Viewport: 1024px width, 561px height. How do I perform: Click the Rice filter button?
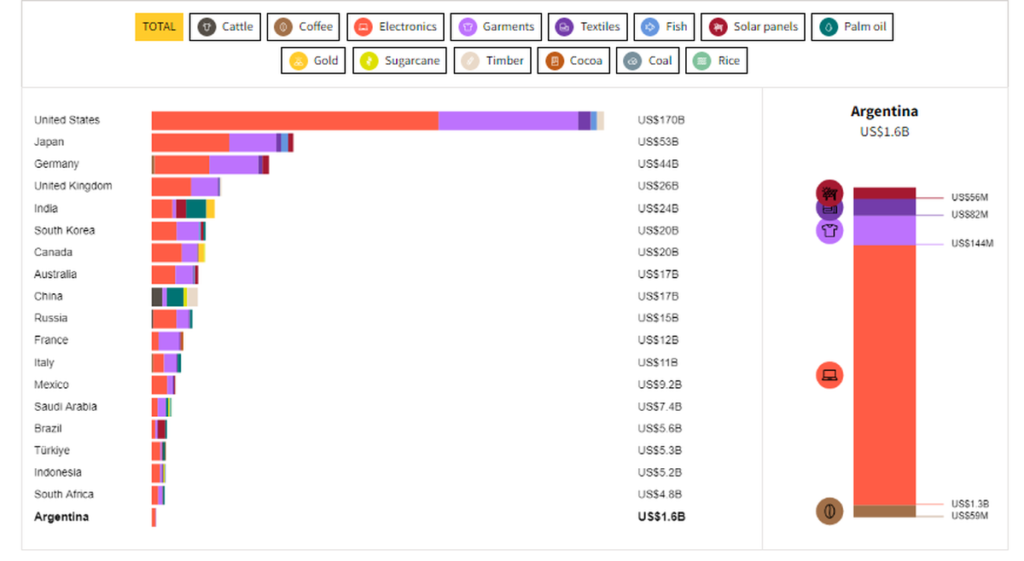click(x=716, y=61)
